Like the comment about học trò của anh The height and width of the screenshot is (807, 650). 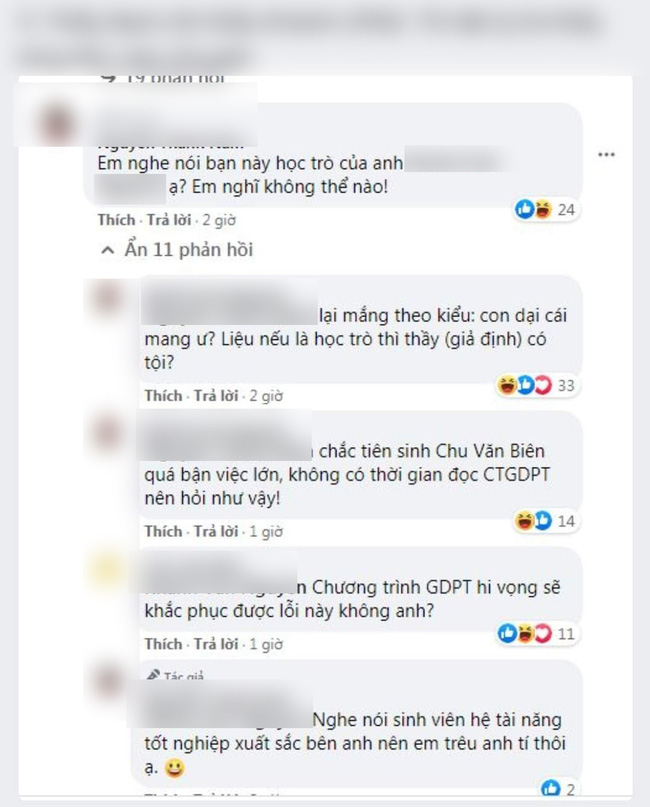coord(116,220)
